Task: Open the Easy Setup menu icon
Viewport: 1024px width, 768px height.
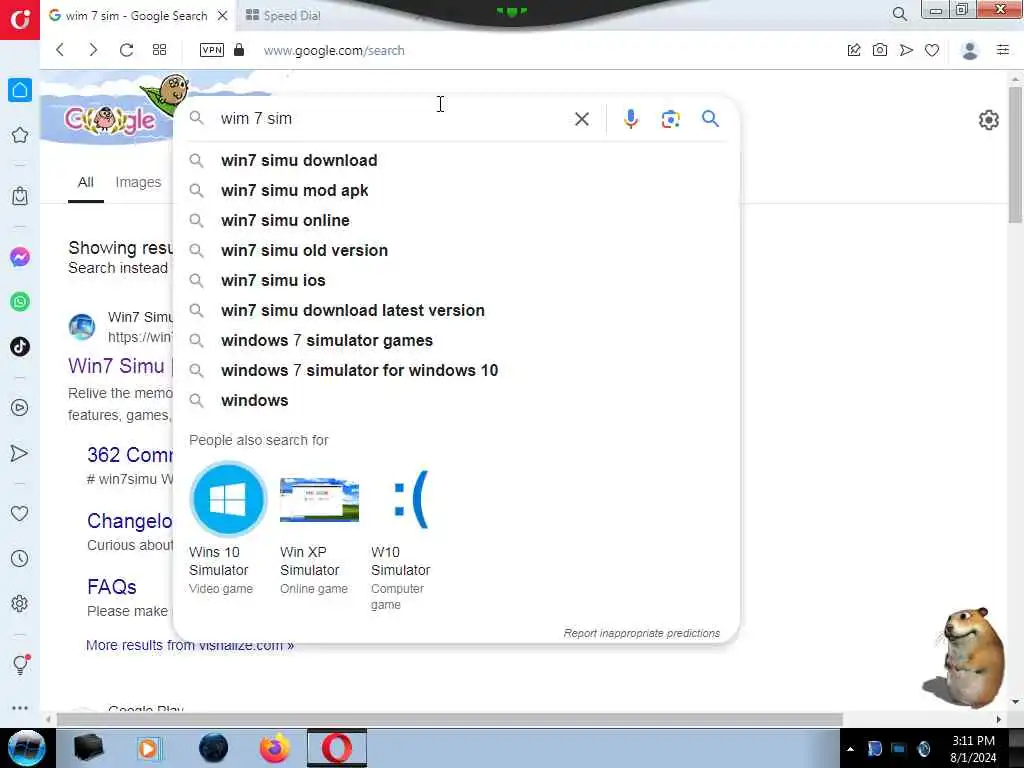Action: click(x=1003, y=50)
